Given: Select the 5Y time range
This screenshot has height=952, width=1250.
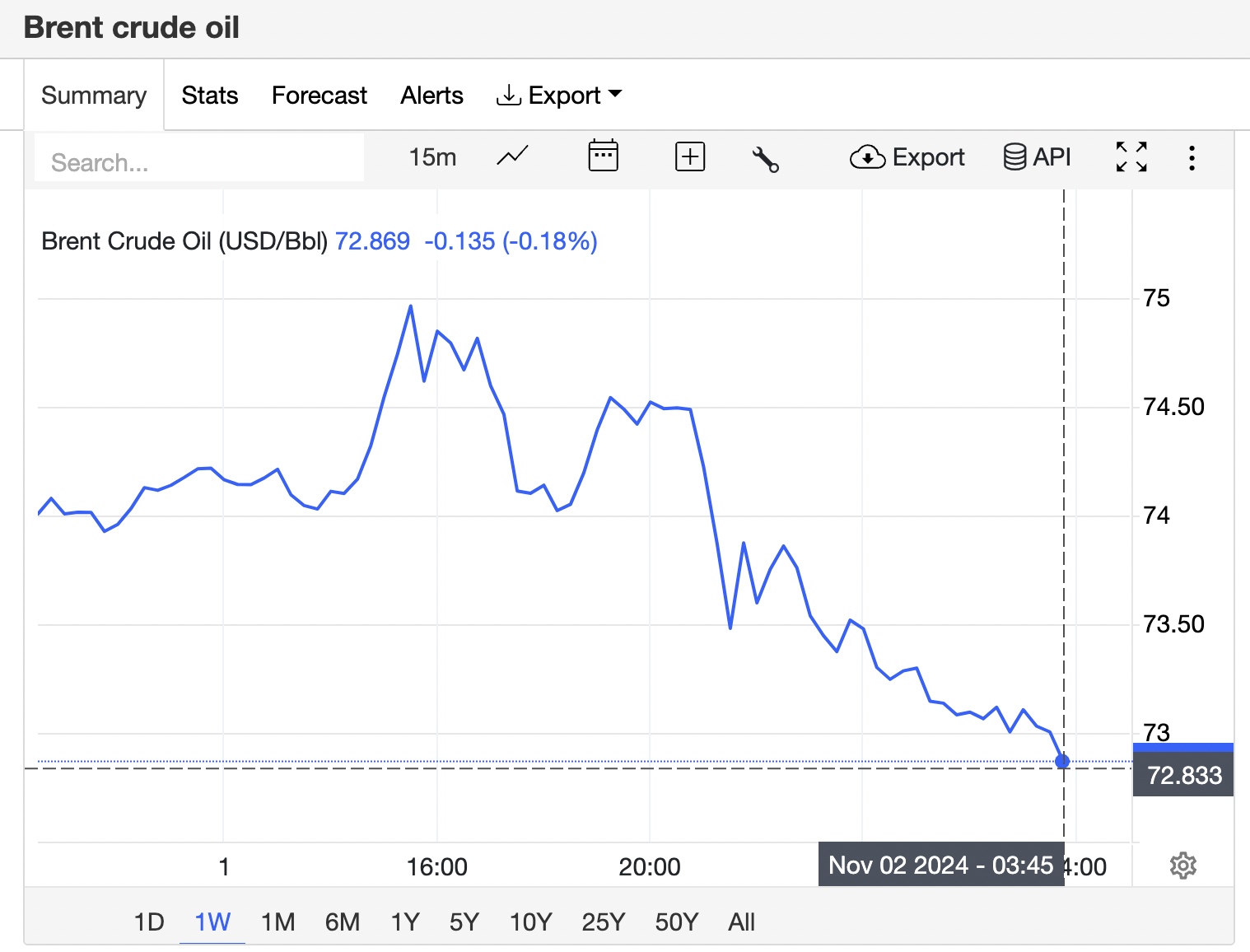Looking at the screenshot, I should (464, 922).
